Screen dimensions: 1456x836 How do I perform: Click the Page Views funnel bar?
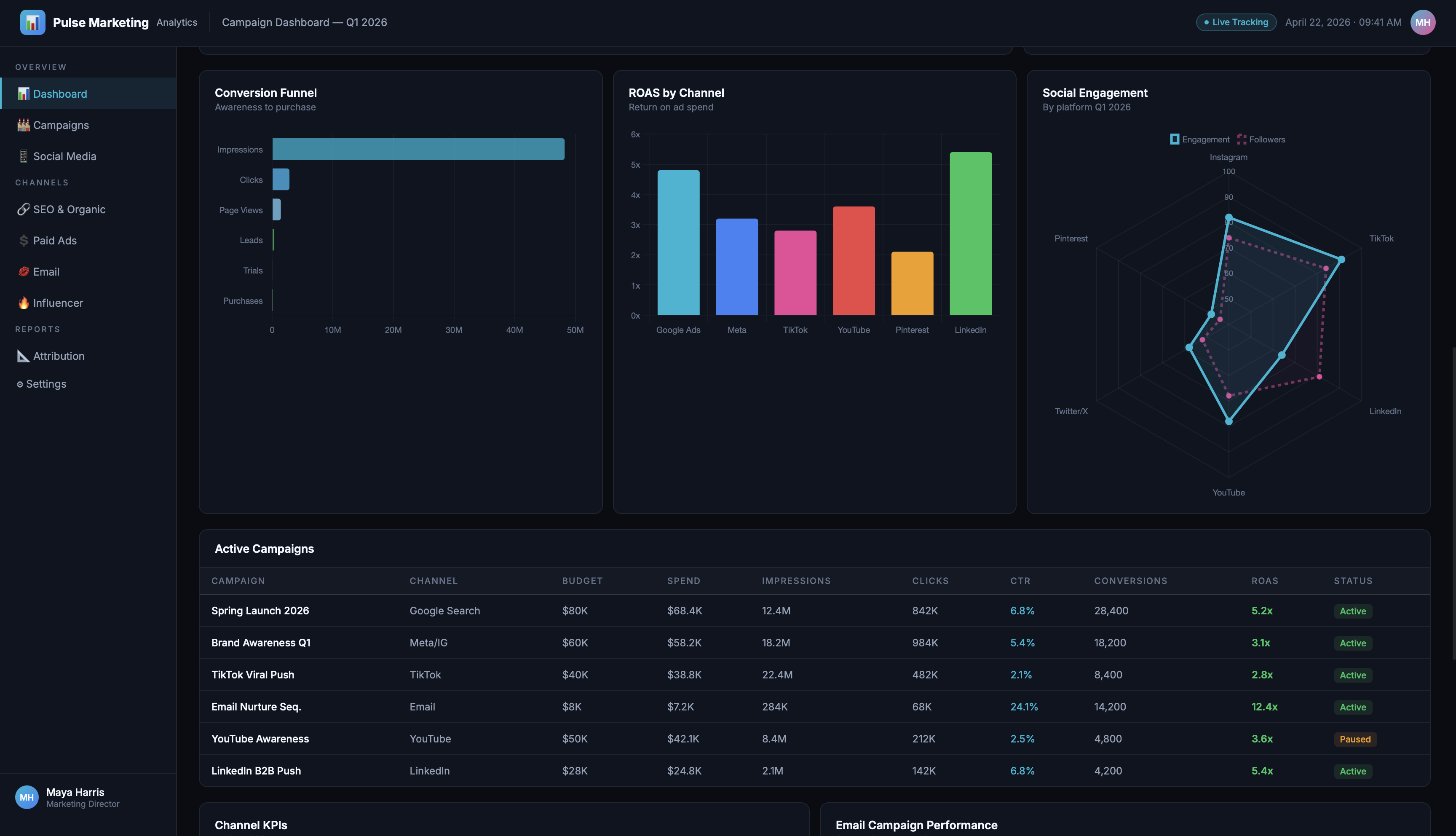[277, 209]
